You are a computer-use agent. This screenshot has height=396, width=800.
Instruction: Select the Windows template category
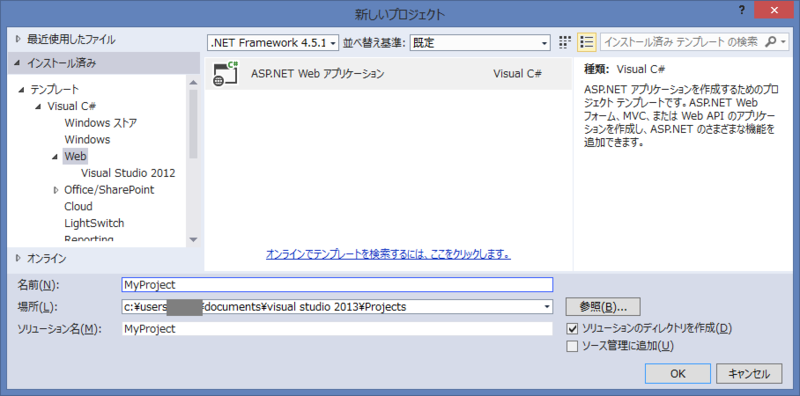click(87, 139)
